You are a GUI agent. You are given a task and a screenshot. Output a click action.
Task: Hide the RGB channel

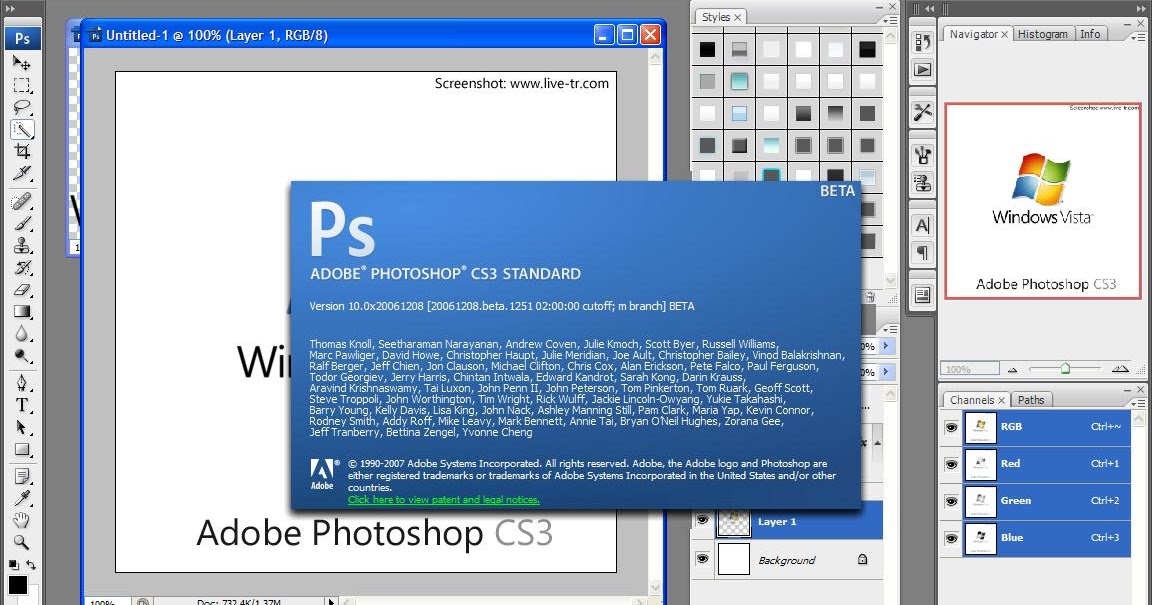click(x=951, y=427)
